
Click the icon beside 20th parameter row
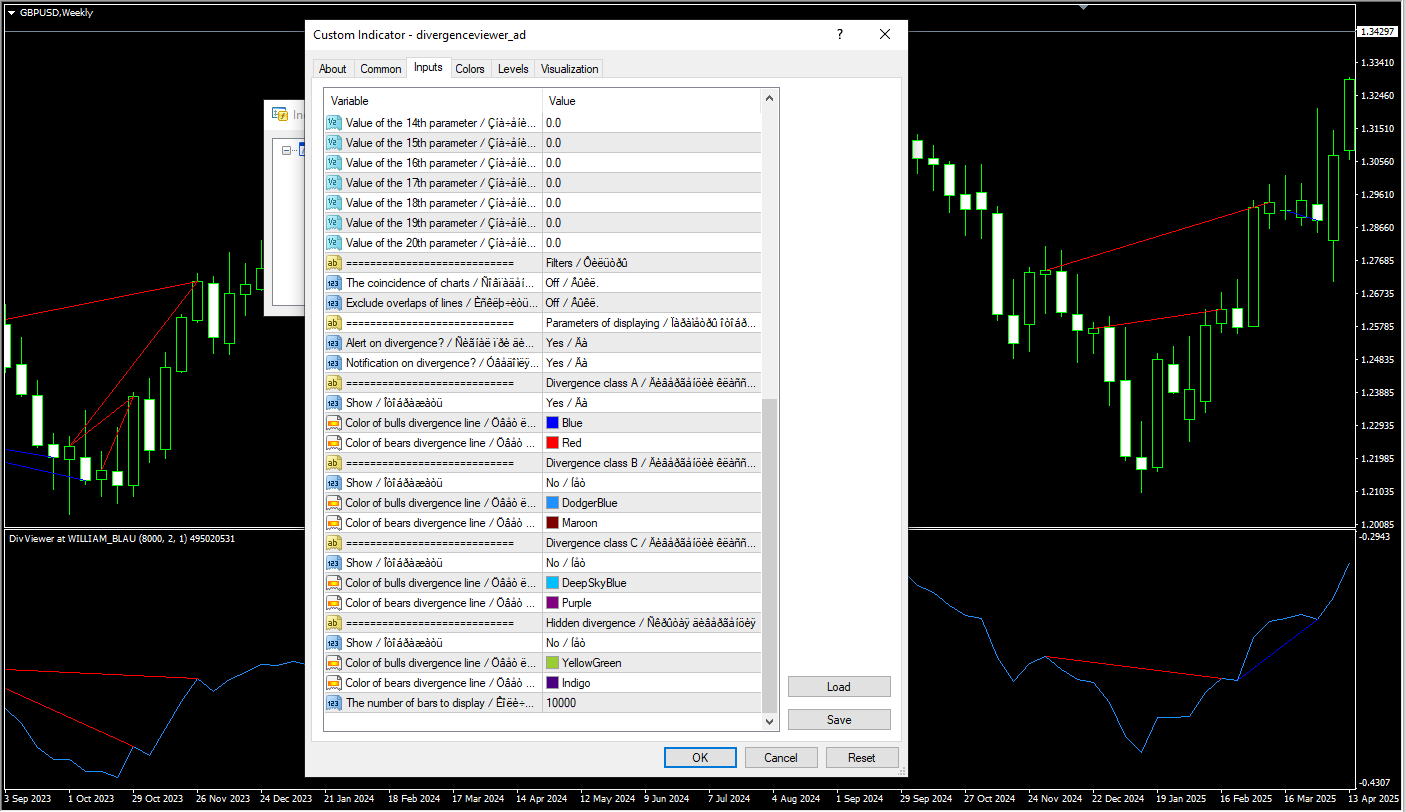(333, 243)
